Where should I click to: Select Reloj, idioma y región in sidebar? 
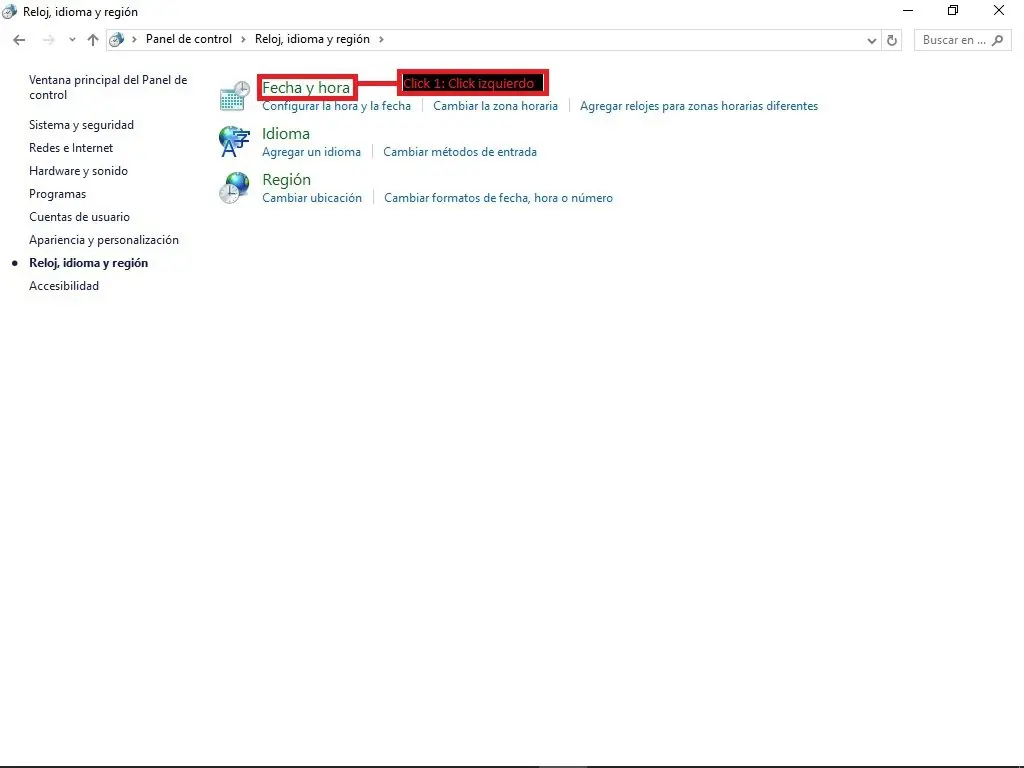pyautogui.click(x=89, y=263)
